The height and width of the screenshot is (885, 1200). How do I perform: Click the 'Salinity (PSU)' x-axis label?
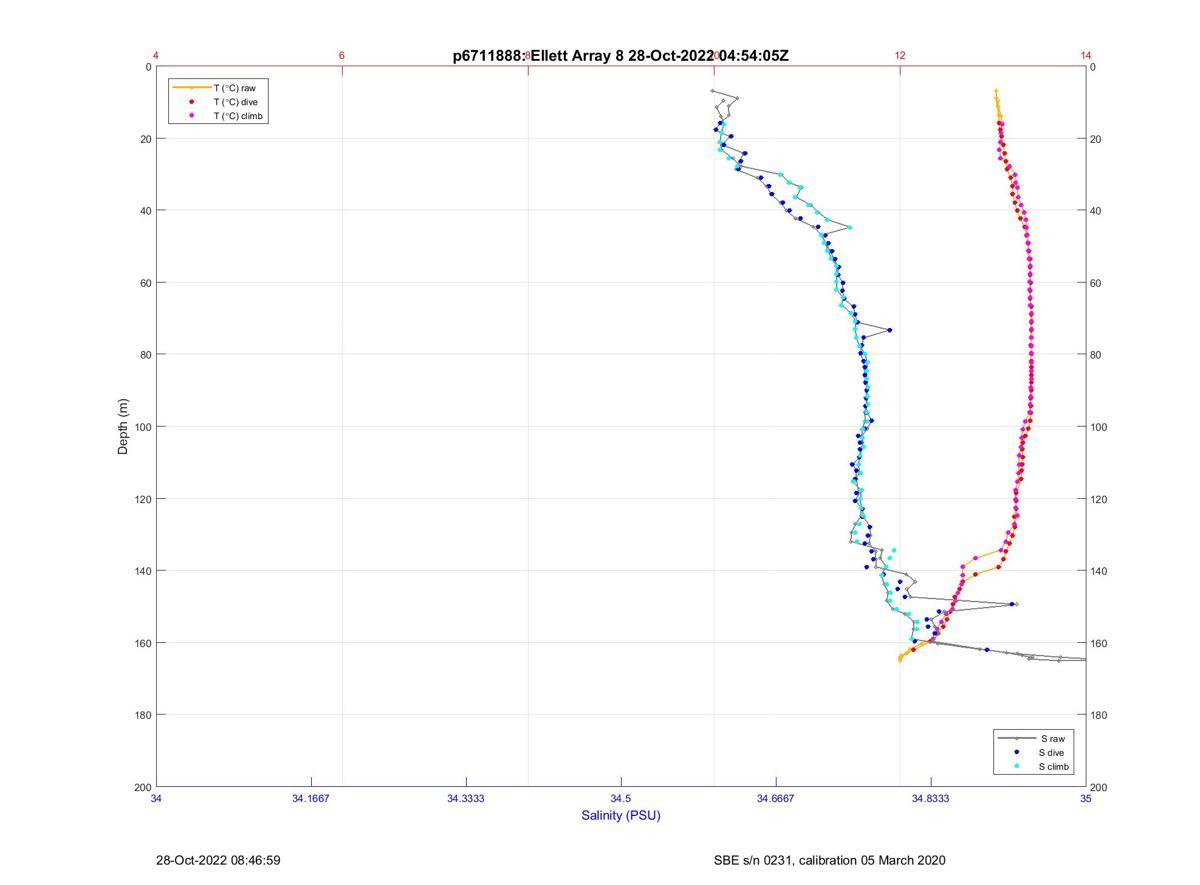[x=621, y=815]
